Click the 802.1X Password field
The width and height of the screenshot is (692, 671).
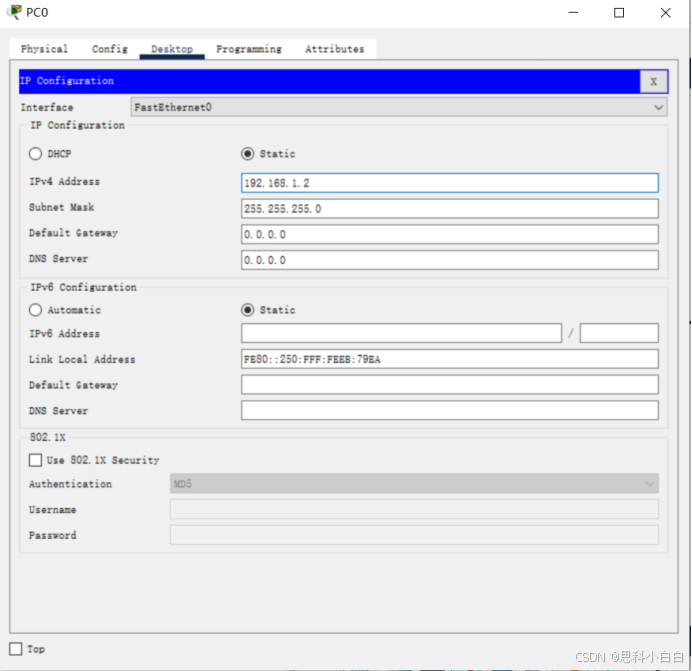tap(414, 535)
